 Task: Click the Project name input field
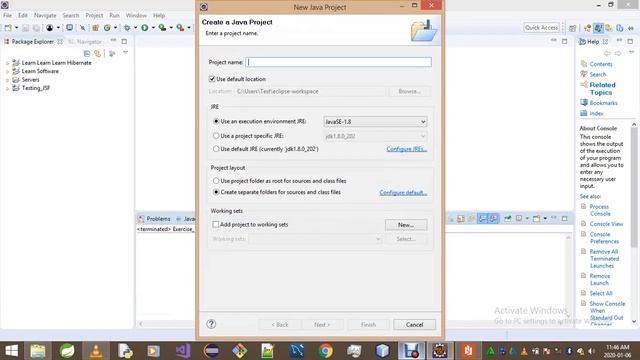(338, 62)
